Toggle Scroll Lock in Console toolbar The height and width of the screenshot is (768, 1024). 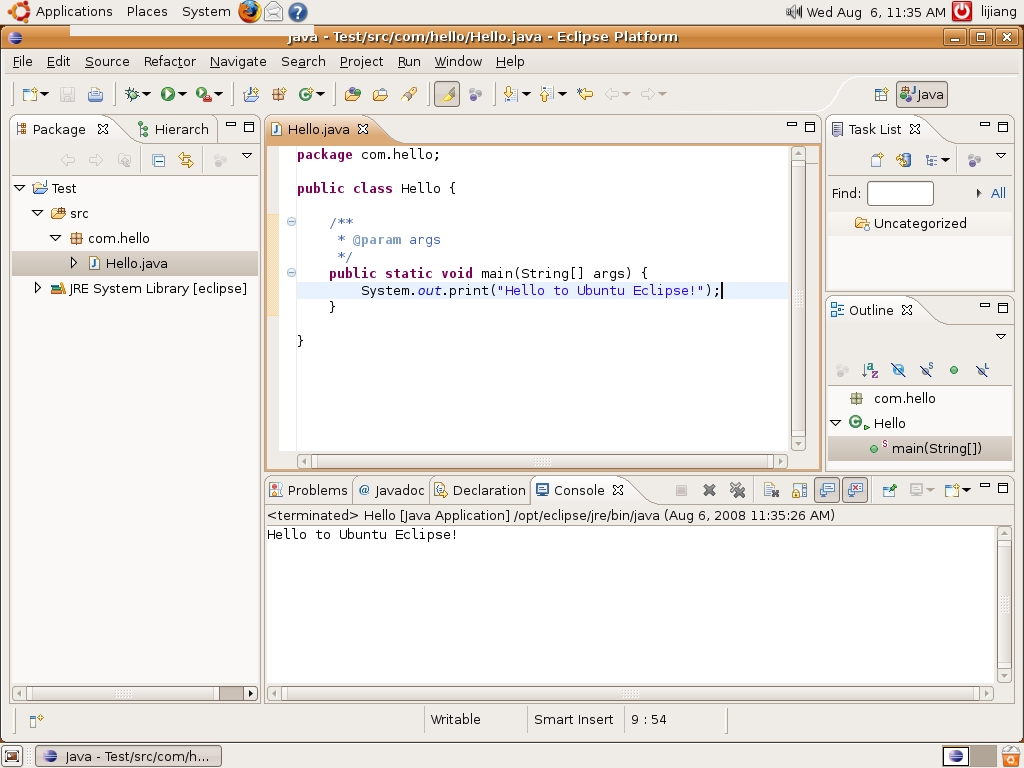pyautogui.click(x=799, y=490)
